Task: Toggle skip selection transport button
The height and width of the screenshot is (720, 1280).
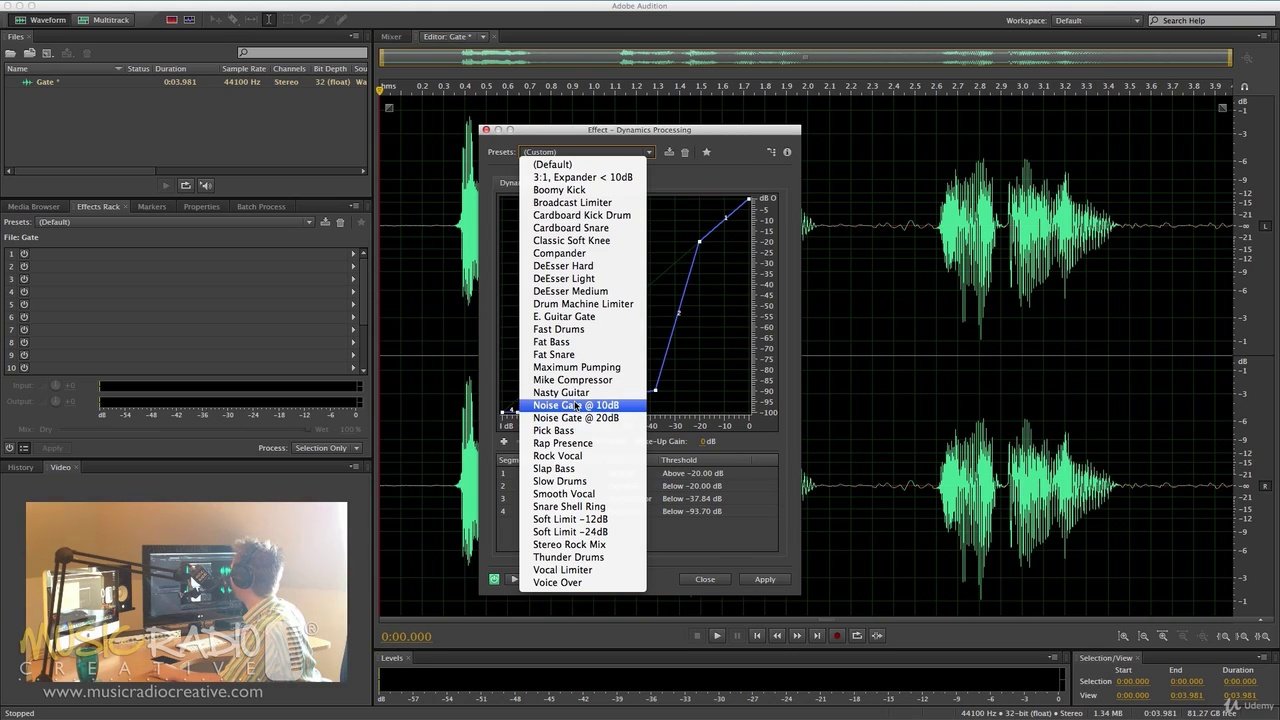Action: [x=877, y=635]
